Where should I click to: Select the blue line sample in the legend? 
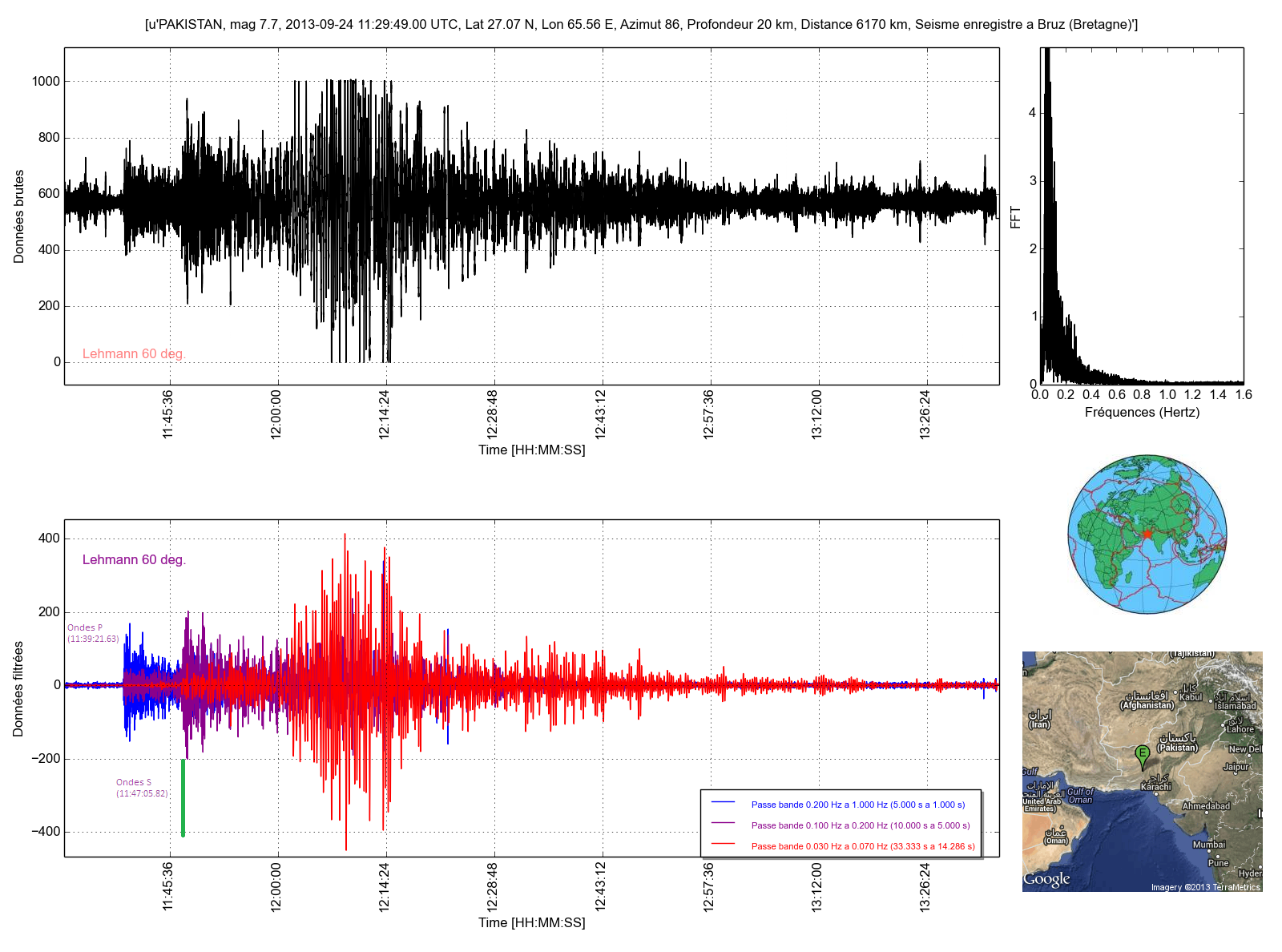(x=723, y=802)
